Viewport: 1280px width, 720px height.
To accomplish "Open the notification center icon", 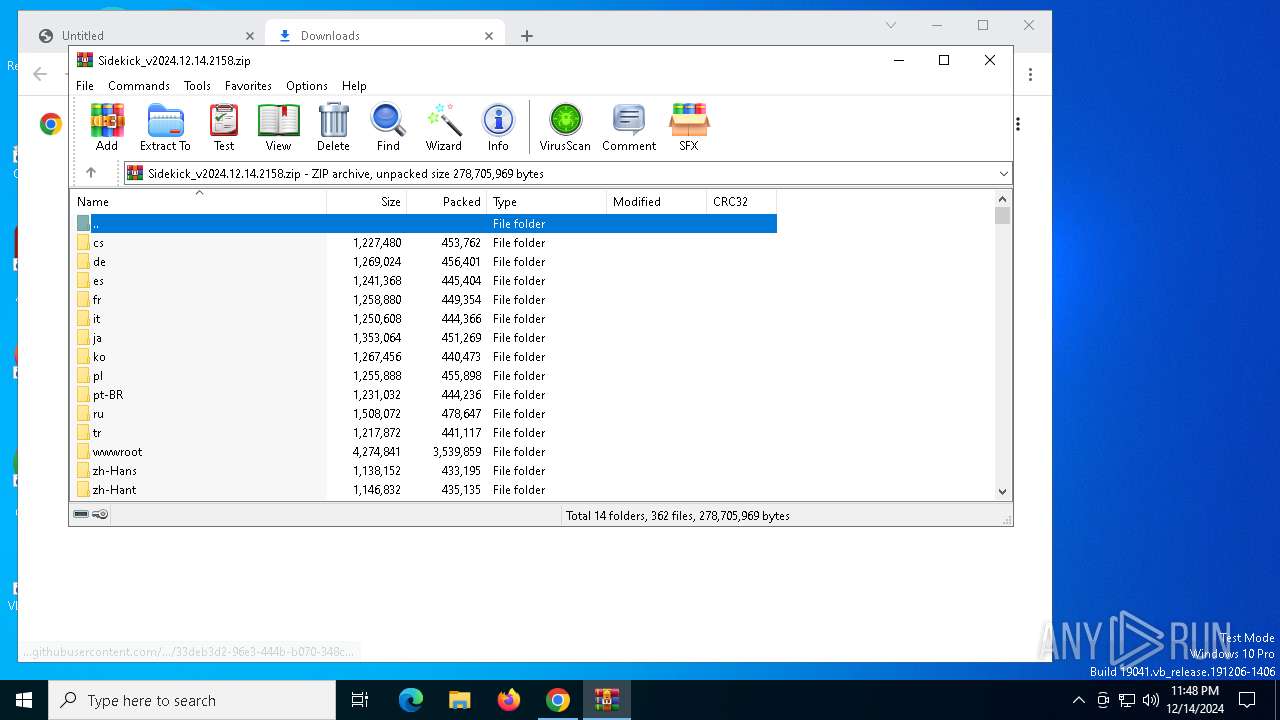I will pos(1247,700).
